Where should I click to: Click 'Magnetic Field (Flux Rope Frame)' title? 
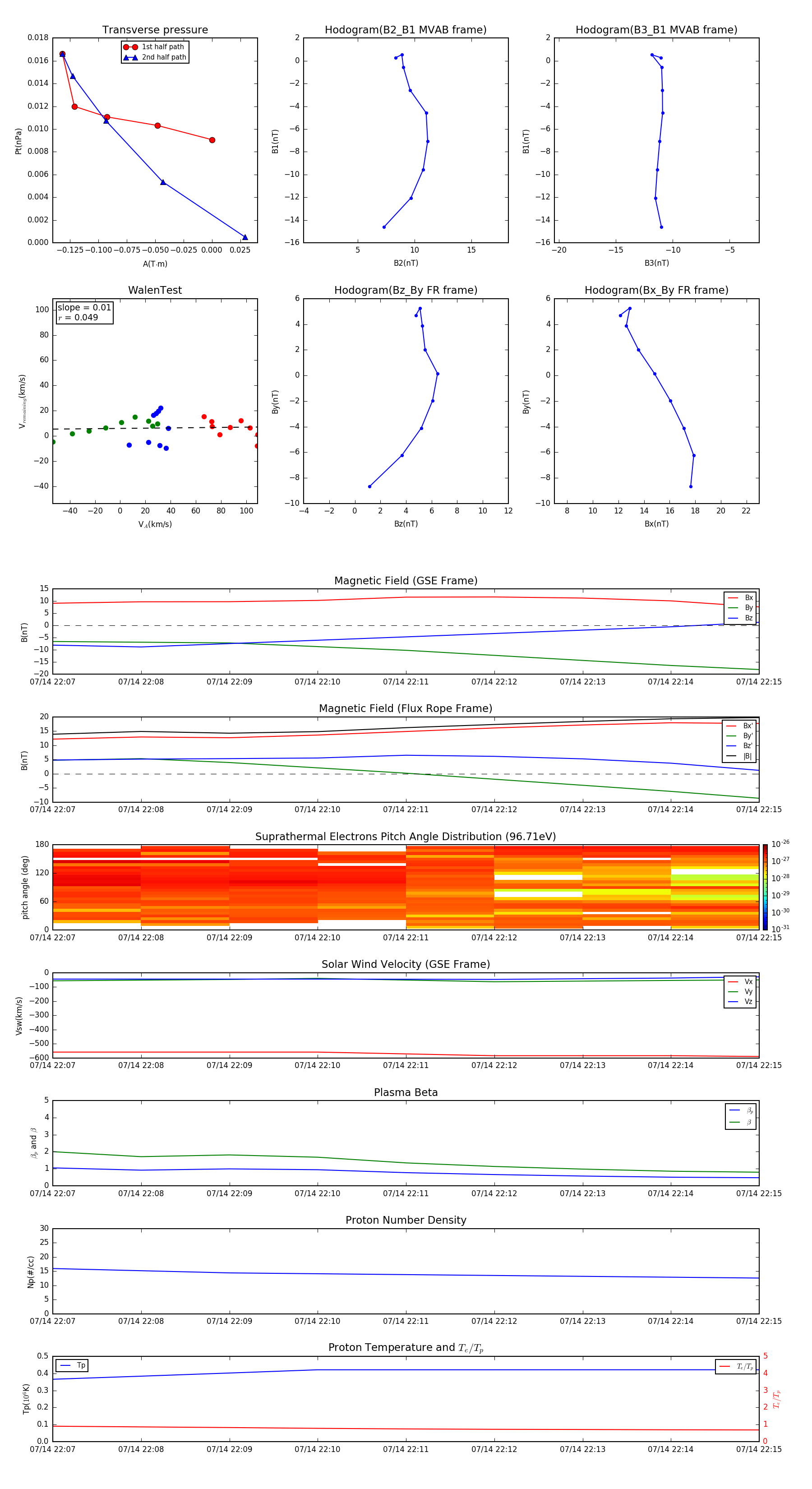(x=406, y=709)
